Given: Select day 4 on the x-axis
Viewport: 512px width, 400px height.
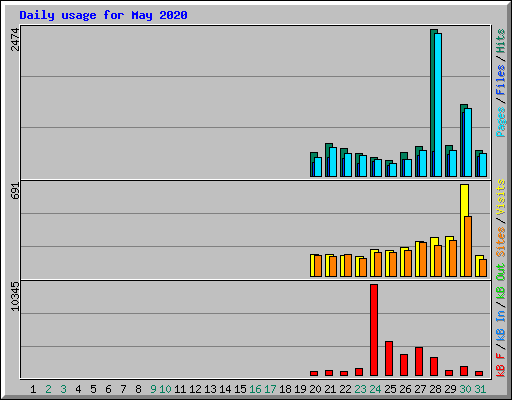Looking at the screenshot, I should click(78, 389).
